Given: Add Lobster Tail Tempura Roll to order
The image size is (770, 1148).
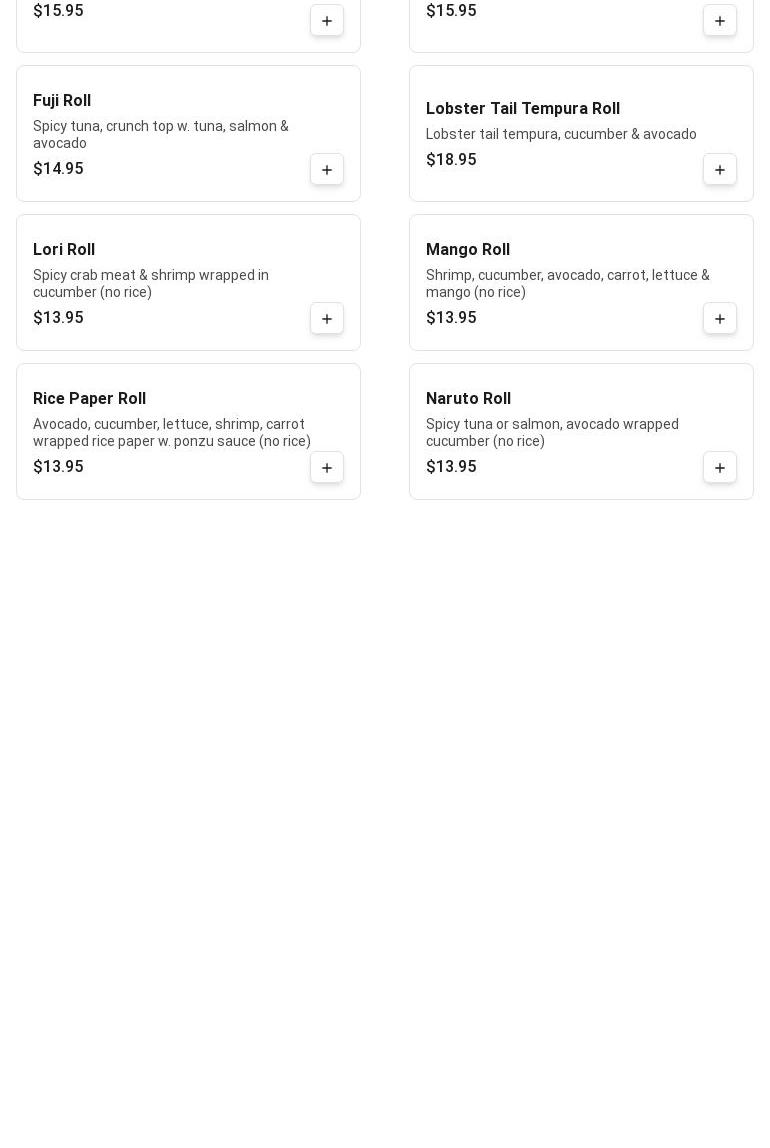Looking at the screenshot, I should tap(720, 170).
